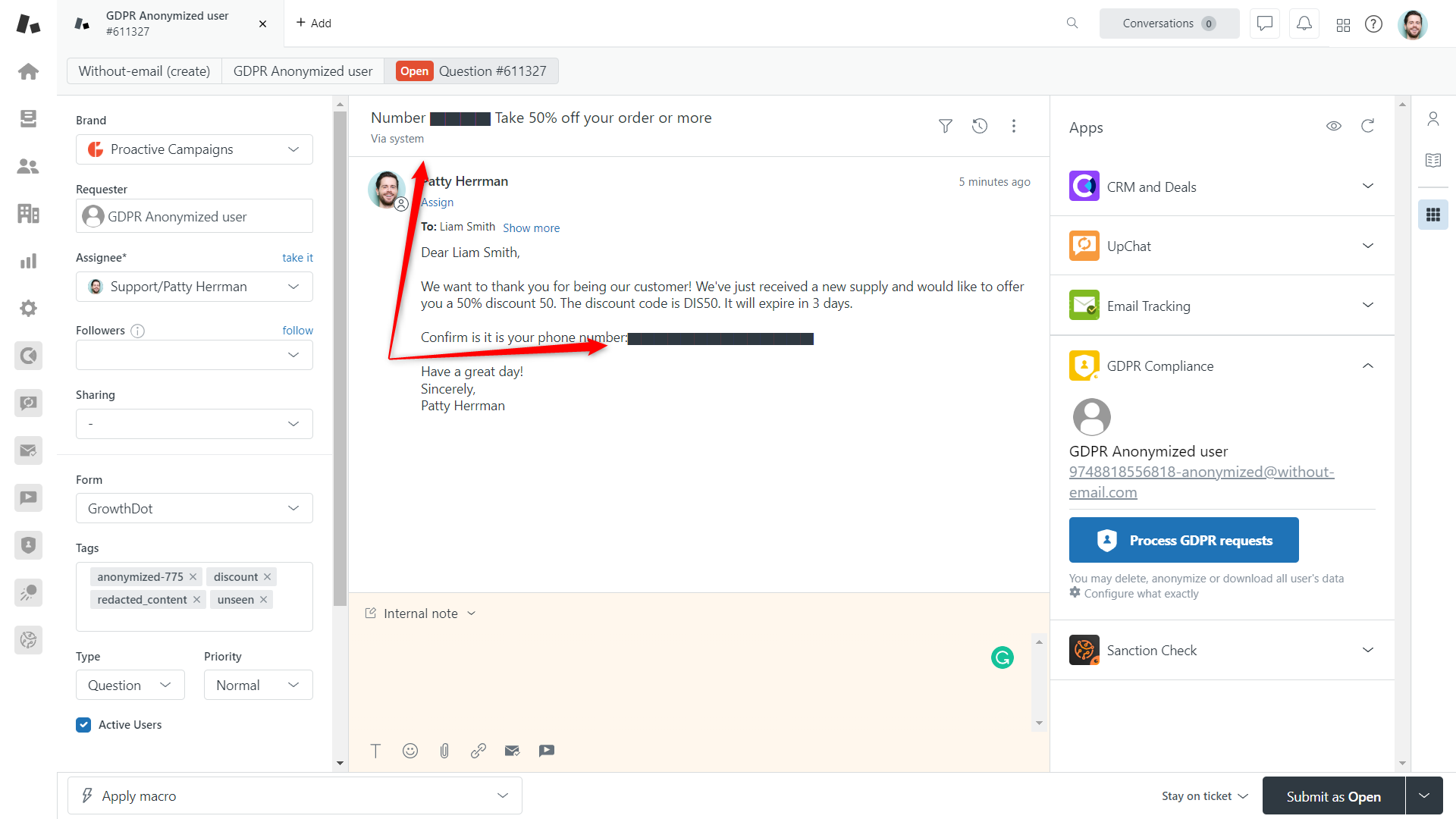Click the emoji picker icon in reply toolbar
The image size is (1456, 819).
(x=410, y=751)
